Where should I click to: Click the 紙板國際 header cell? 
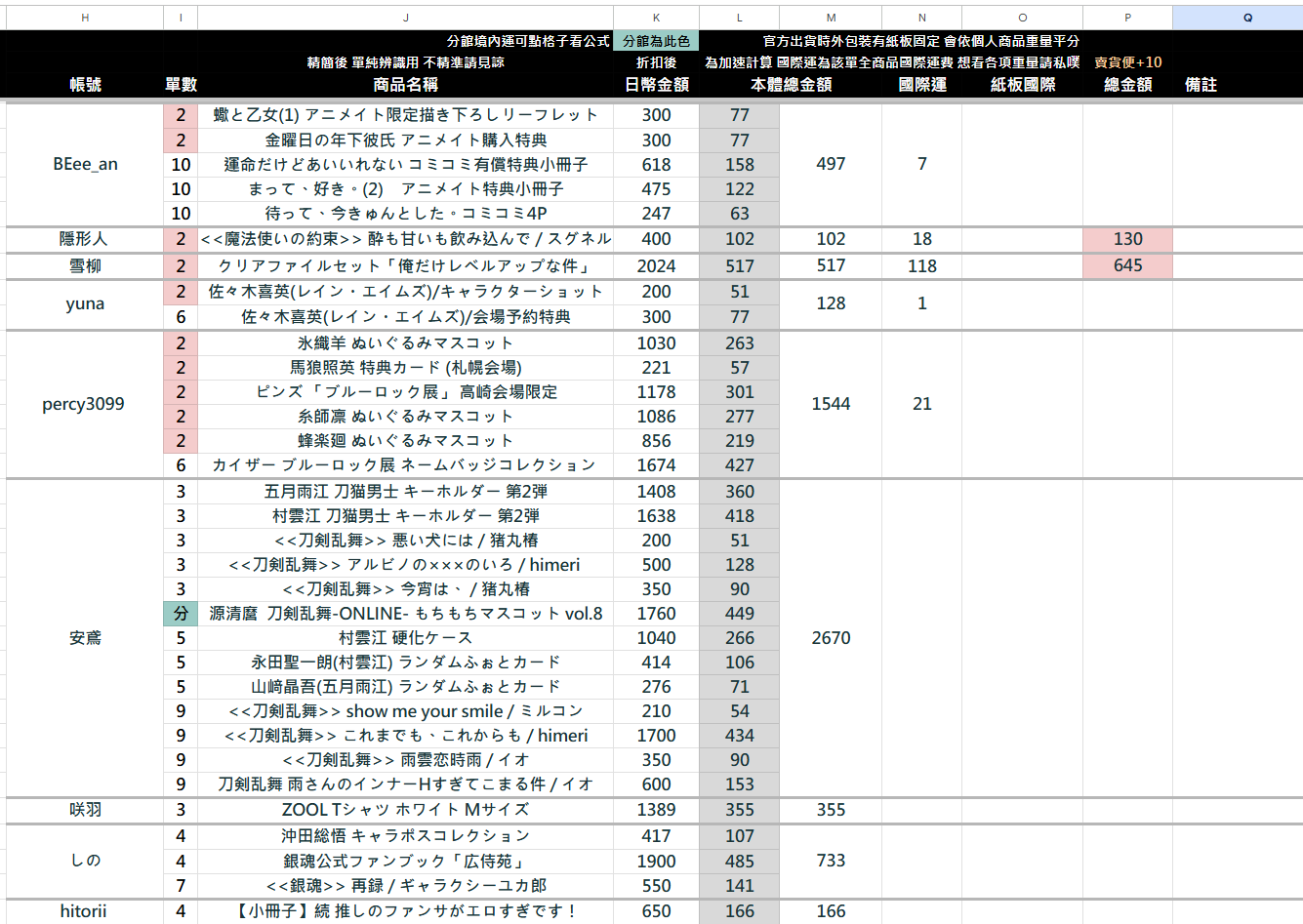pos(1022,85)
